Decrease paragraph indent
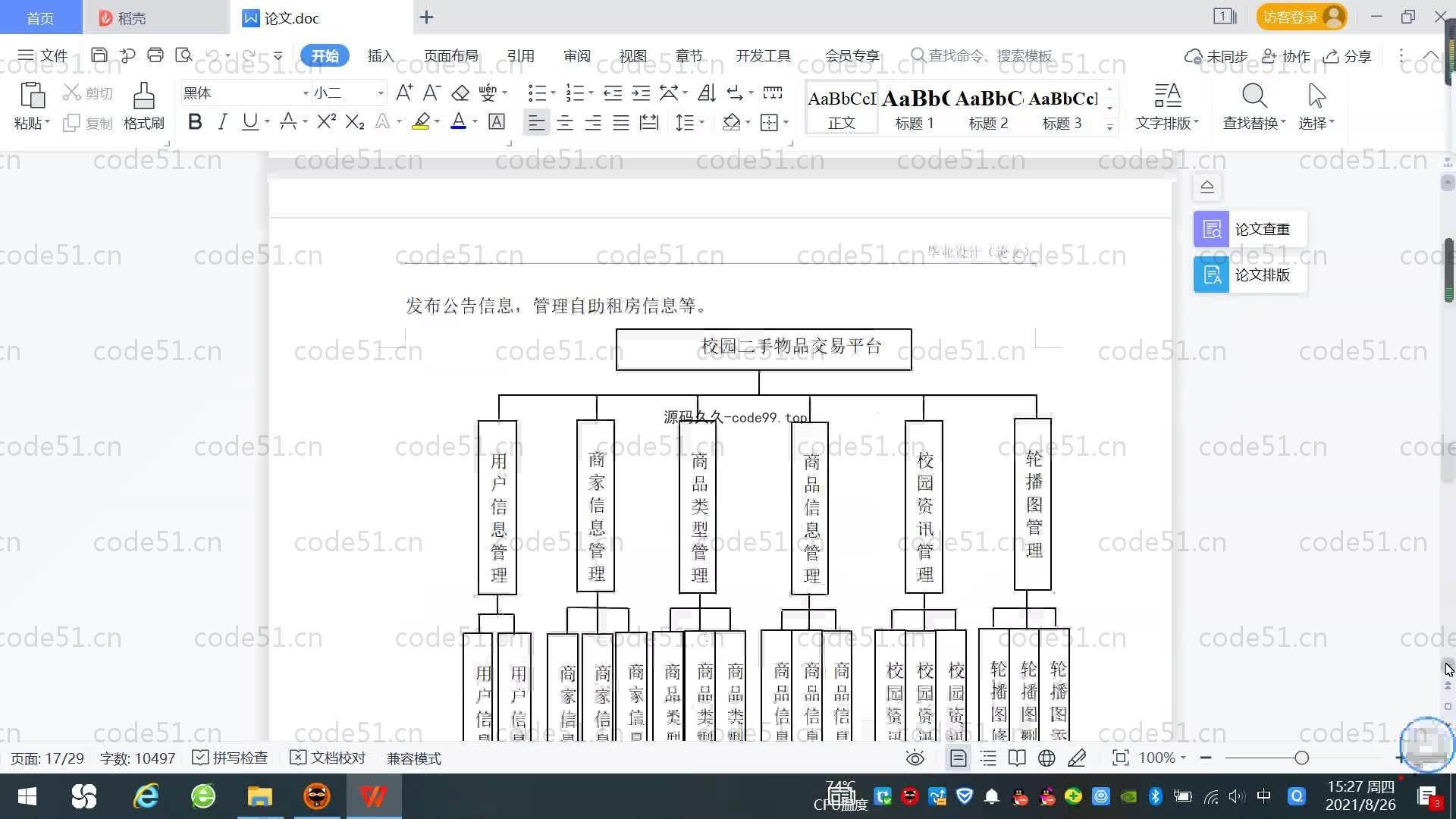This screenshot has height=819, width=1456. [613, 93]
